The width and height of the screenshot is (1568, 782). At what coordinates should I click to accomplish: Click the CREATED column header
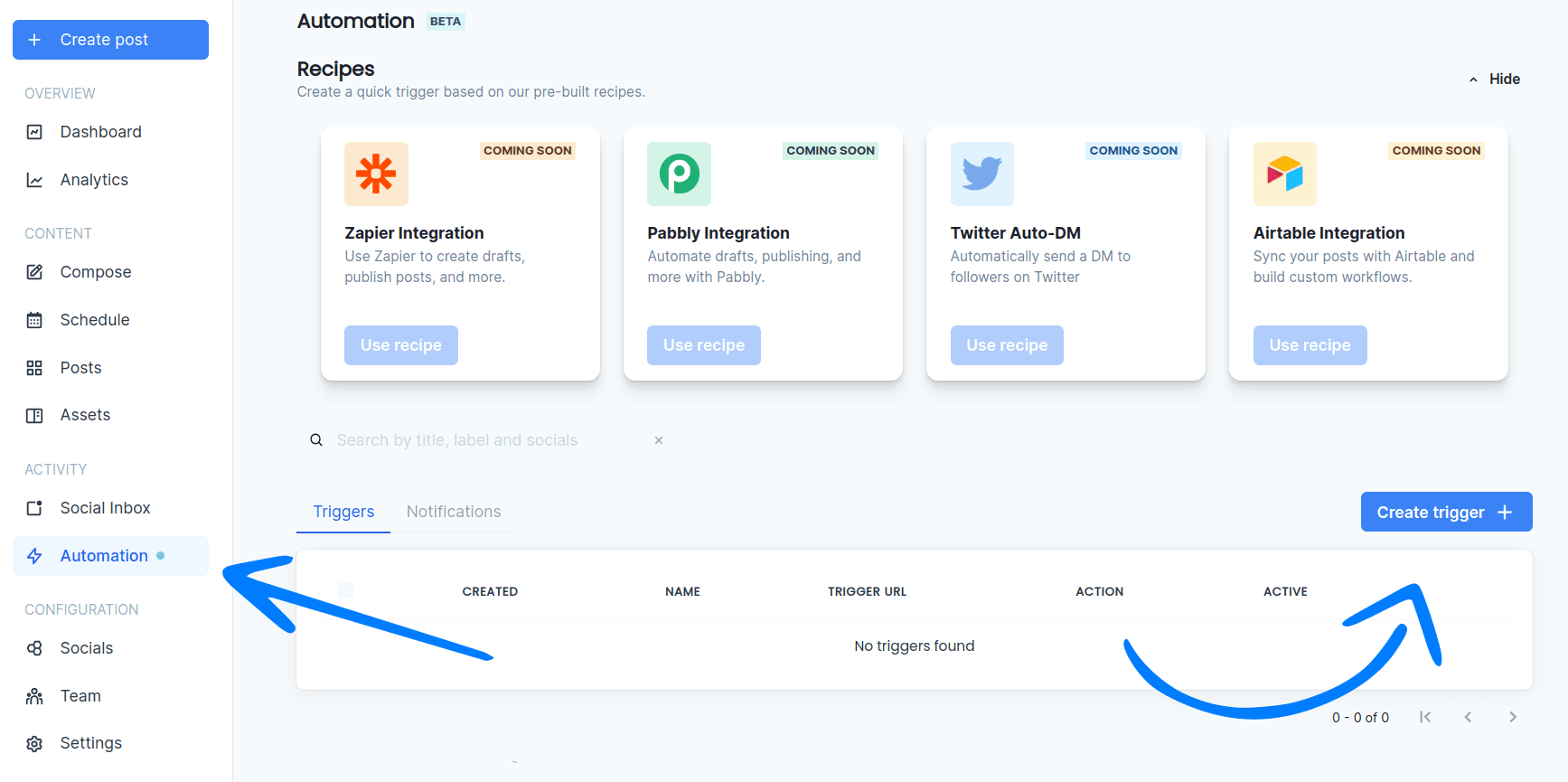pyautogui.click(x=490, y=591)
